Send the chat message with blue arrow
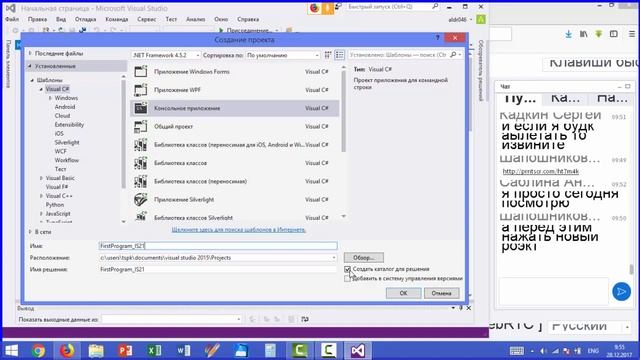 [621, 291]
